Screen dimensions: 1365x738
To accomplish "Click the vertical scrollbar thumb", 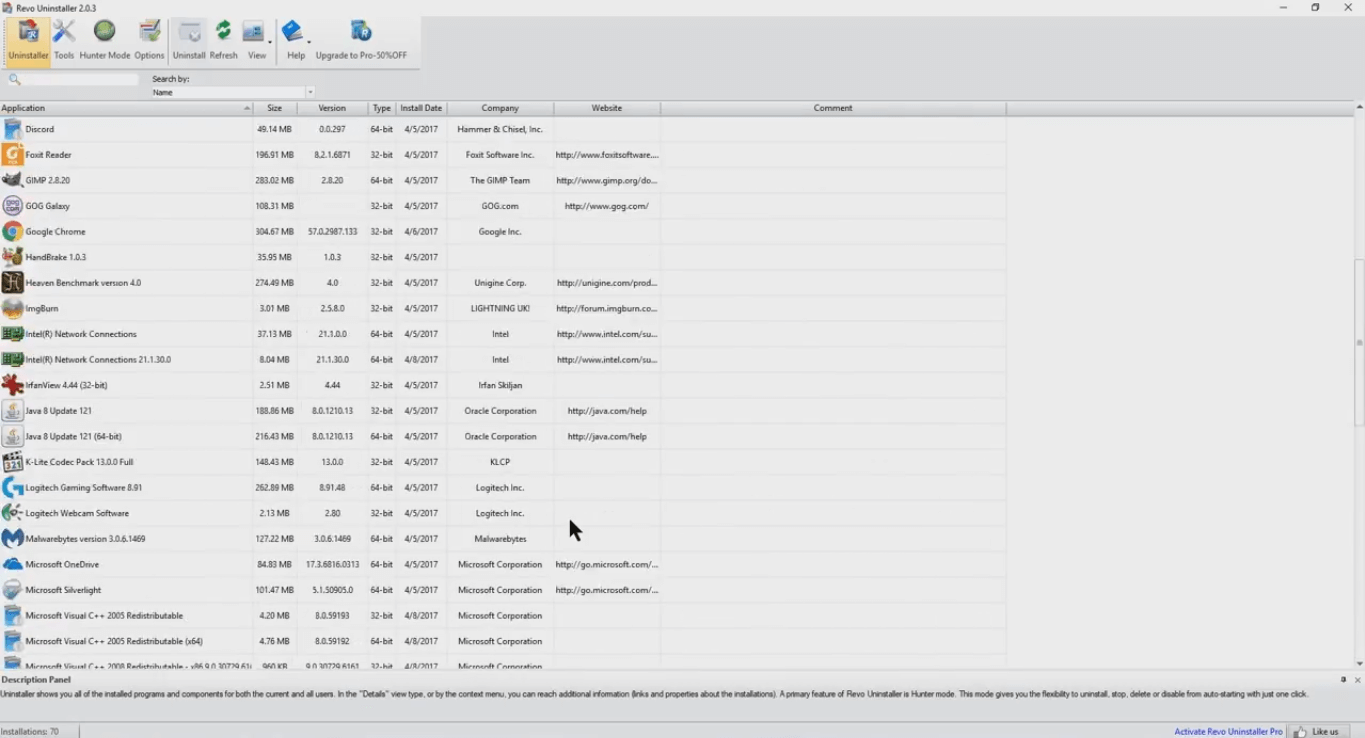I will point(1359,343).
